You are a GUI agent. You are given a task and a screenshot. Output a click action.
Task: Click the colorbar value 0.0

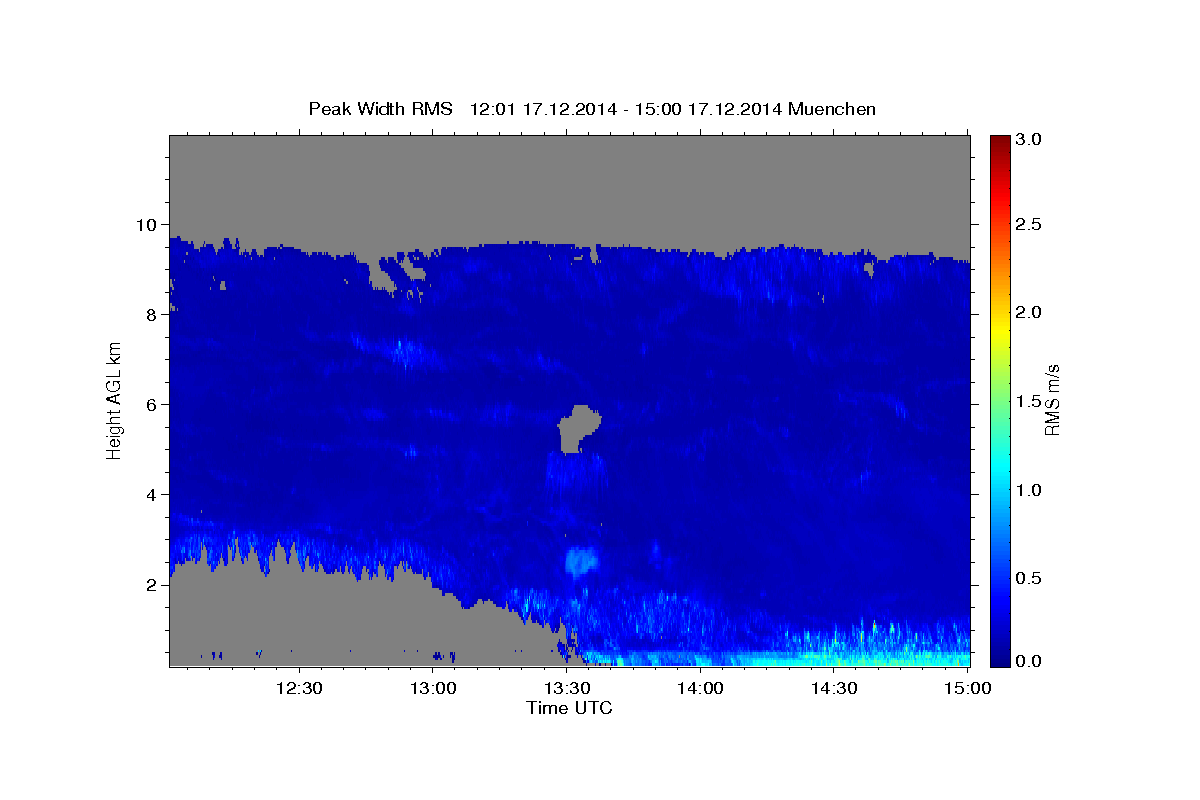(1030, 662)
